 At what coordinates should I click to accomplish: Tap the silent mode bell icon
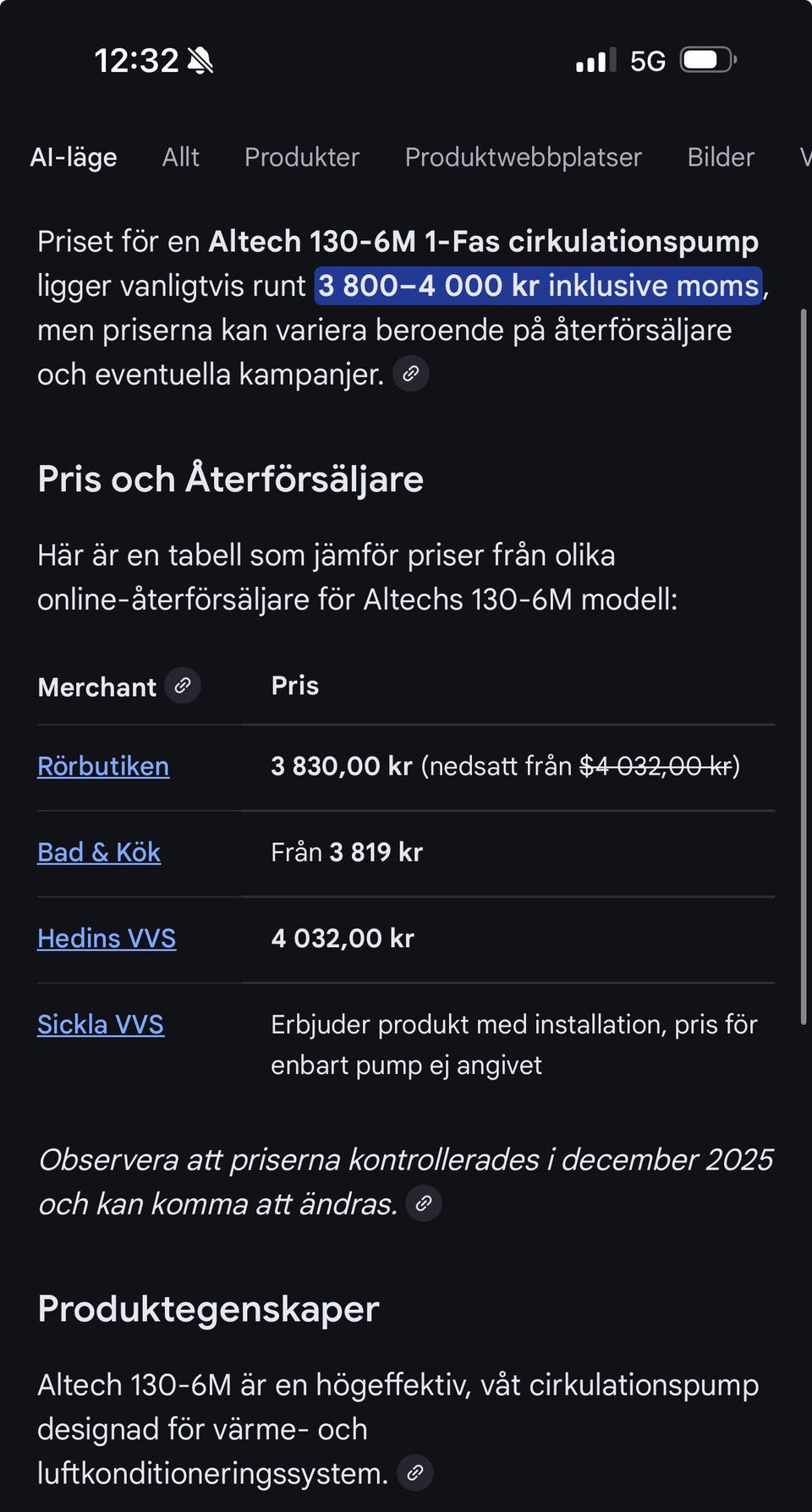(200, 61)
